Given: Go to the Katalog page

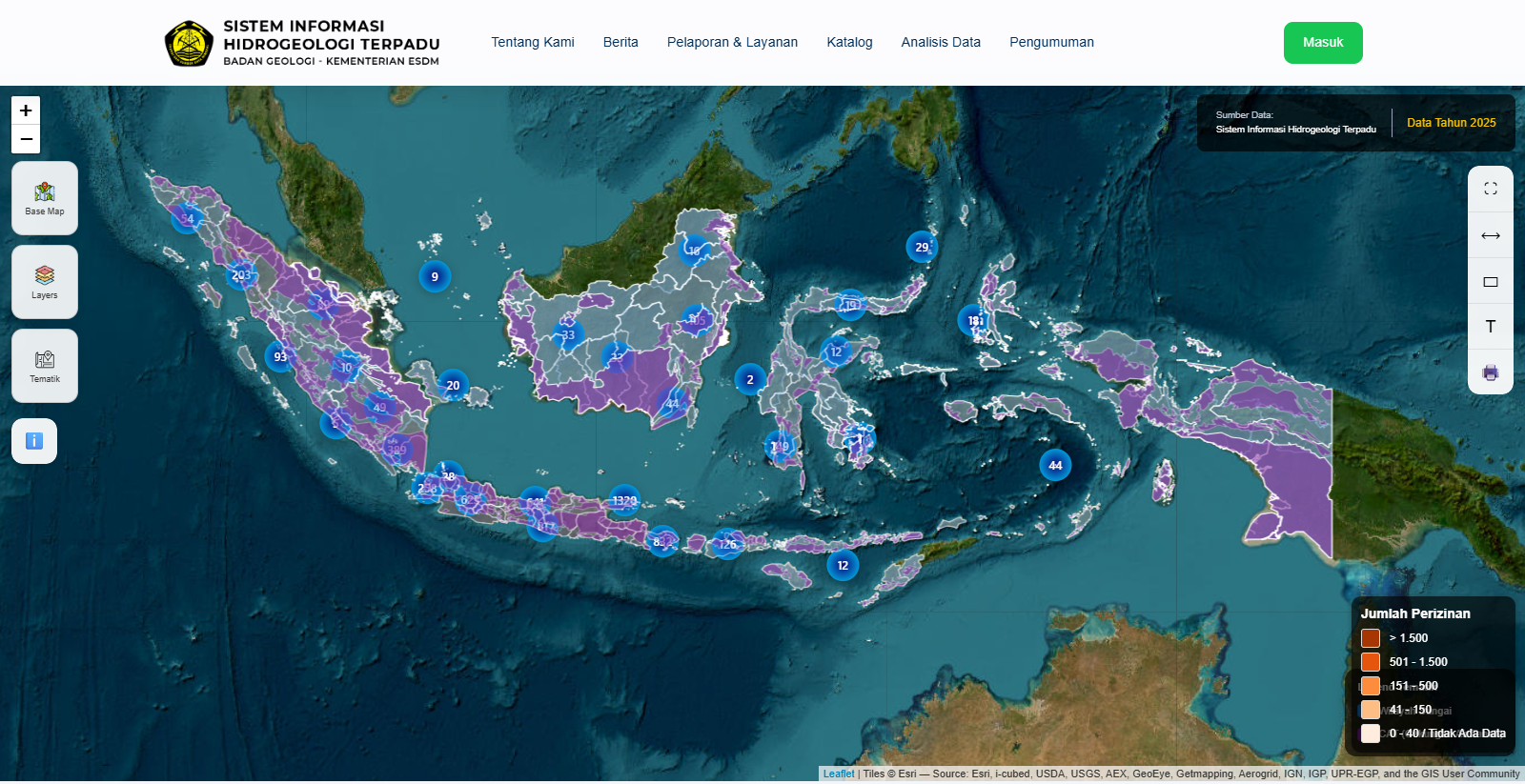Looking at the screenshot, I should (x=849, y=42).
